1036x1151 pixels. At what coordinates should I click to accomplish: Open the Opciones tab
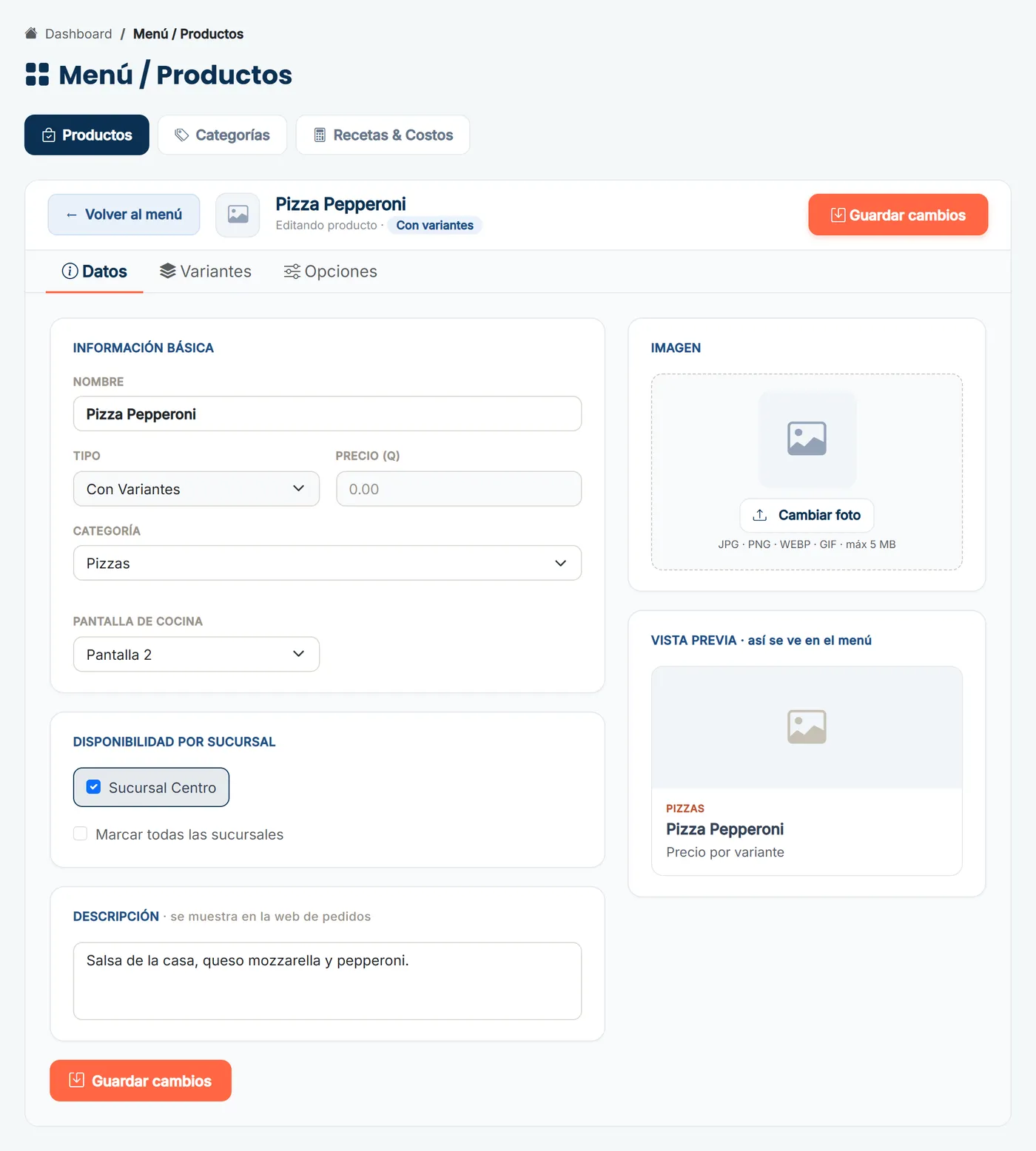tap(331, 271)
